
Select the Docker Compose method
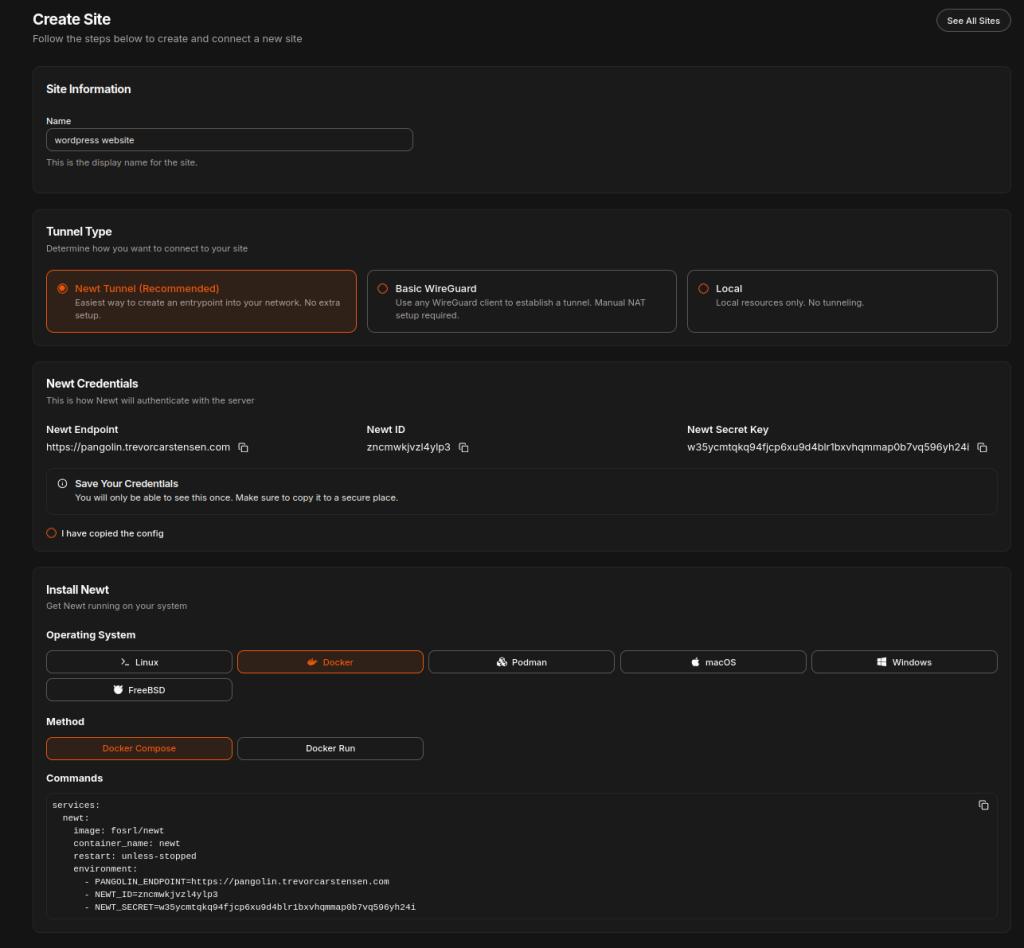point(139,748)
